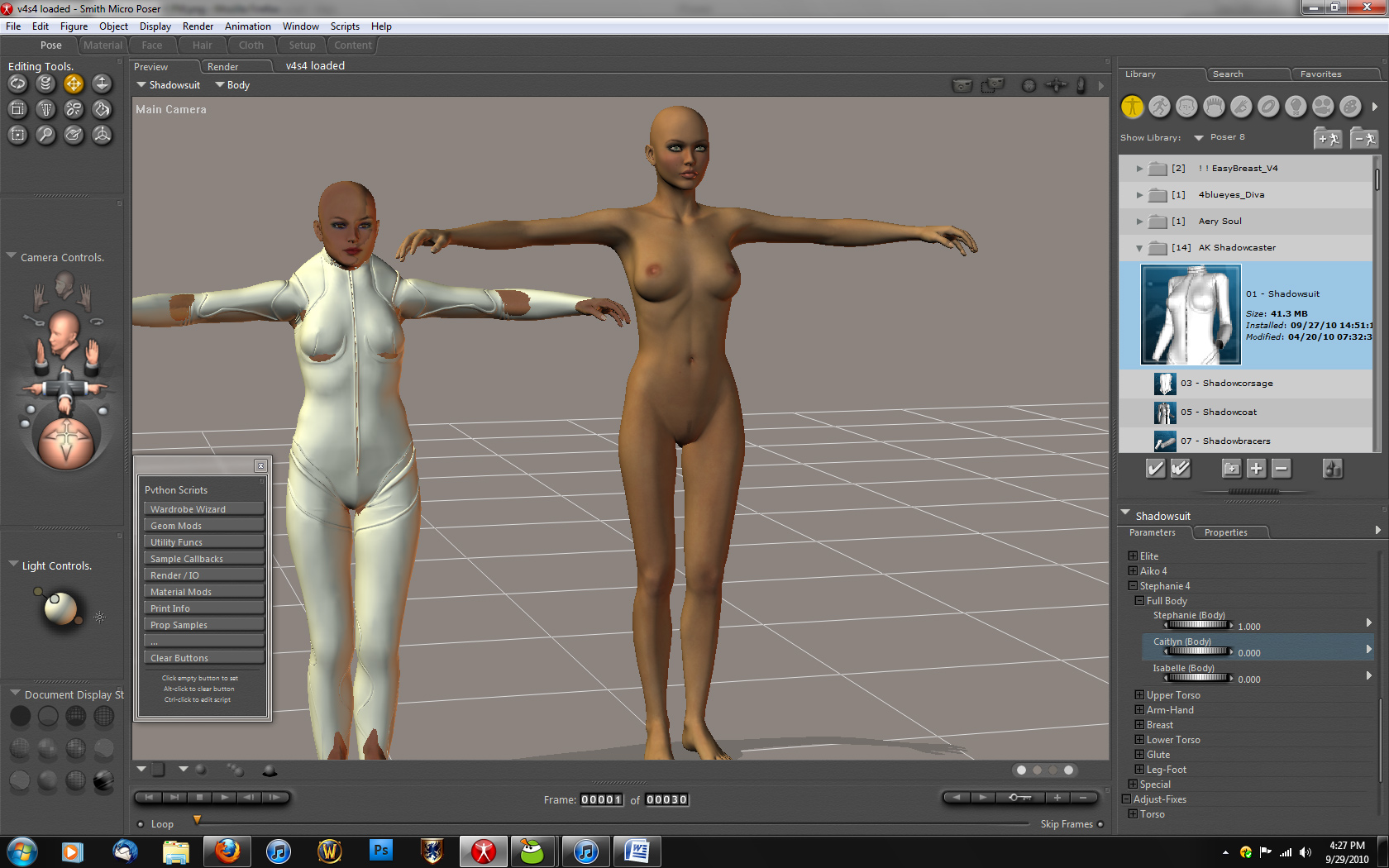Create new library folder button
The height and width of the screenshot is (868, 1389).
[1231, 469]
